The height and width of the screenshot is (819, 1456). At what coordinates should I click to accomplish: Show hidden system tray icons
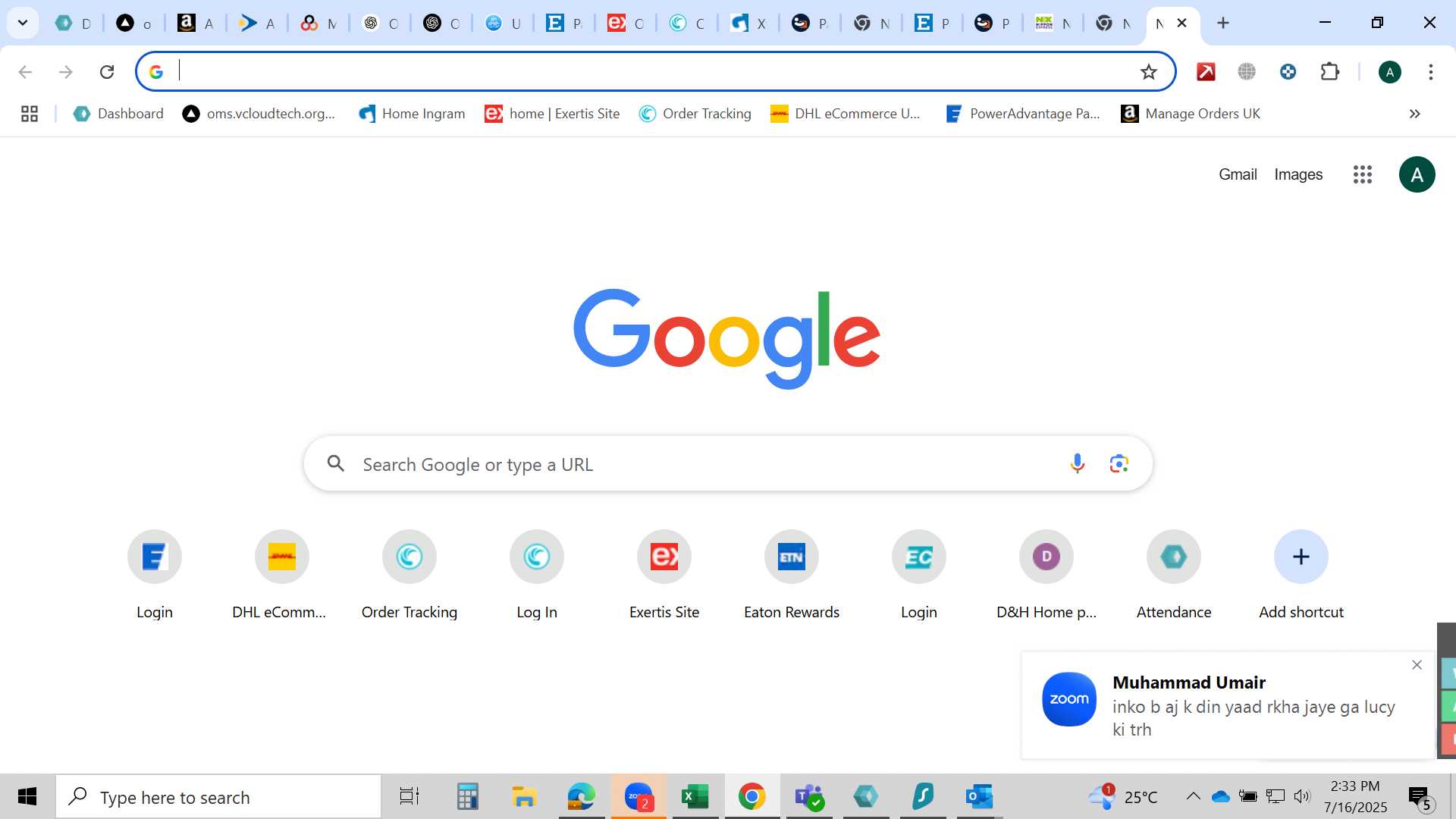pyautogui.click(x=1193, y=796)
